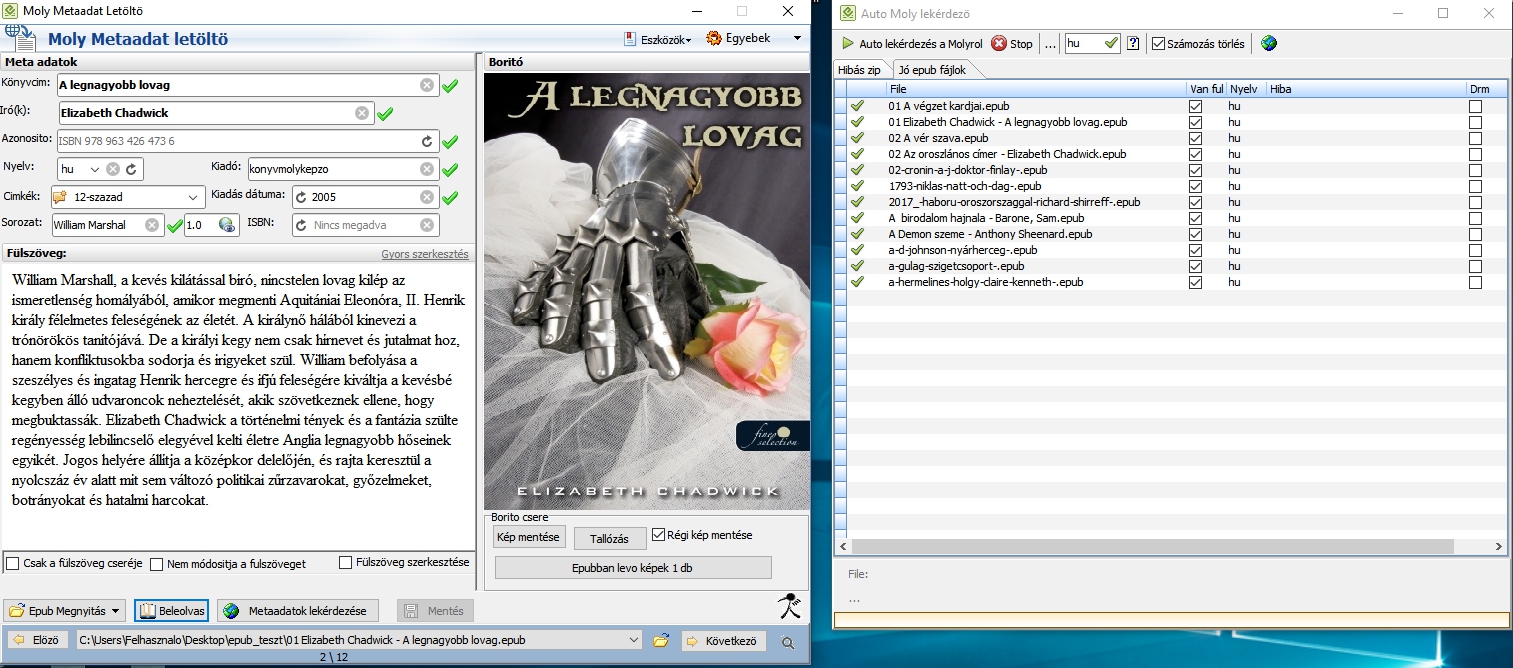The height and width of the screenshot is (668, 1513).
Task: Refresh the Azonosito ISBN identifier
Action: click(x=427, y=141)
